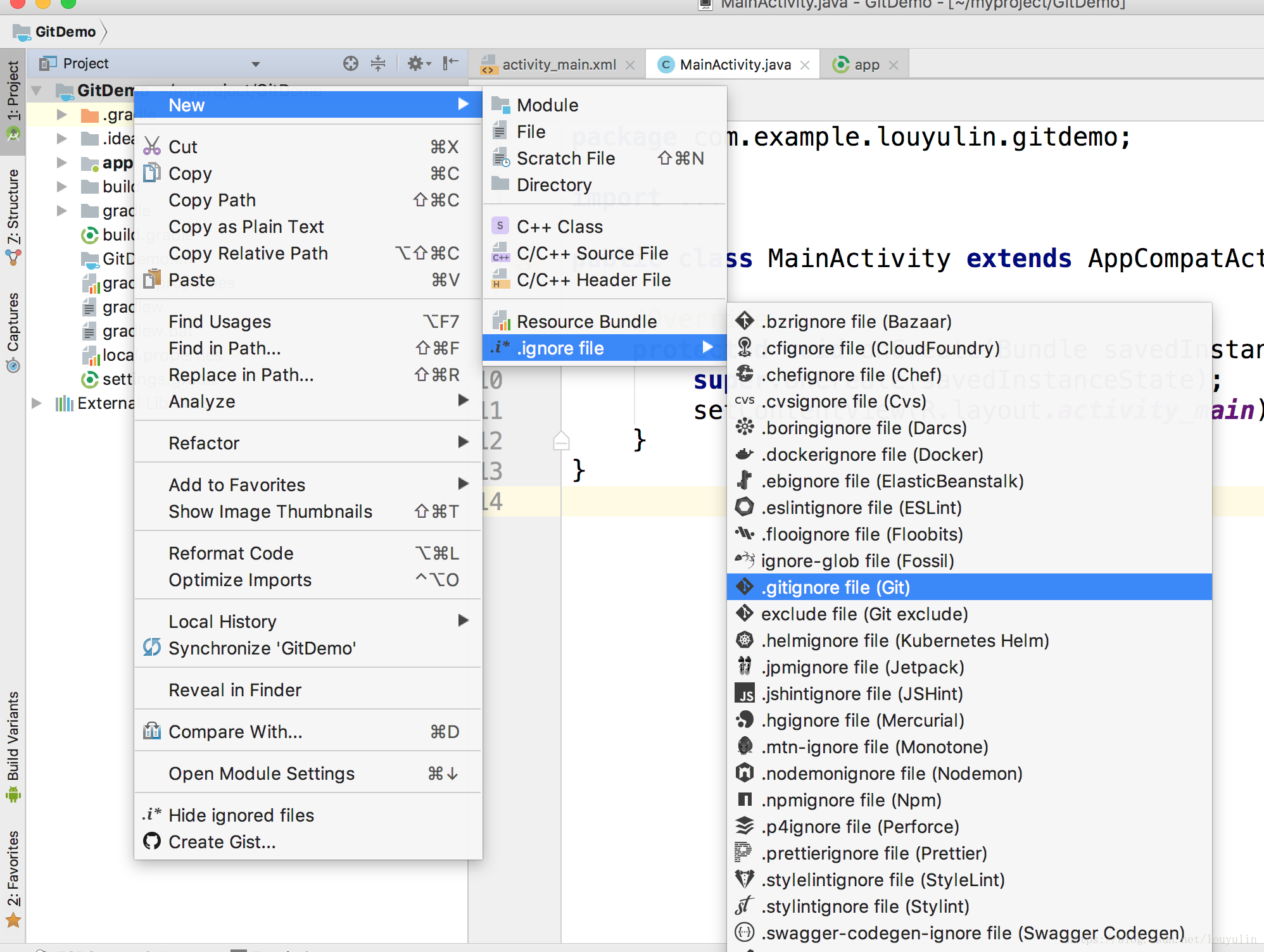Open the Project view dropdown arrow

256,64
